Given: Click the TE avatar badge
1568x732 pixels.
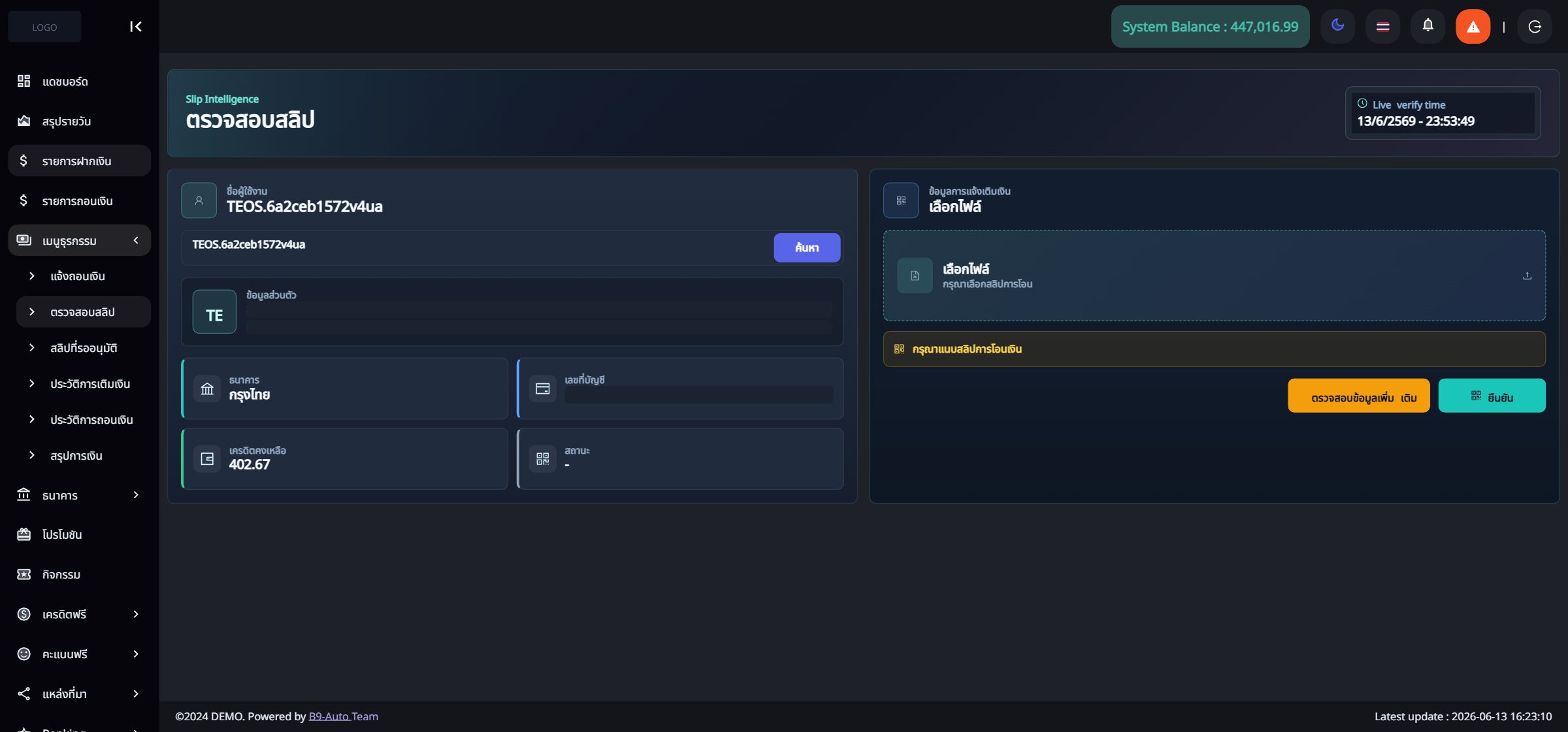Looking at the screenshot, I should tap(214, 312).
